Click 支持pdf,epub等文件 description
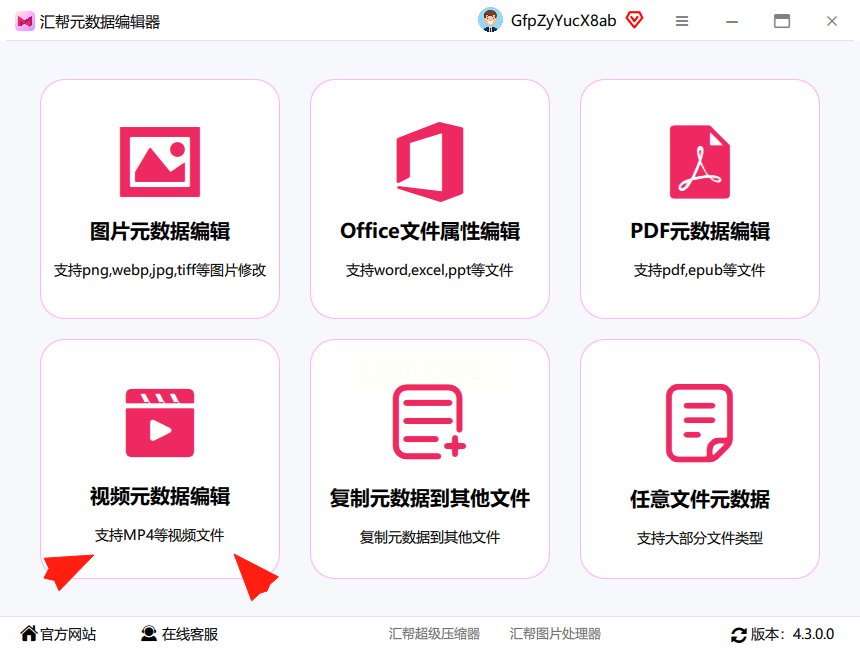Screen dimensions: 860x650 (699, 270)
